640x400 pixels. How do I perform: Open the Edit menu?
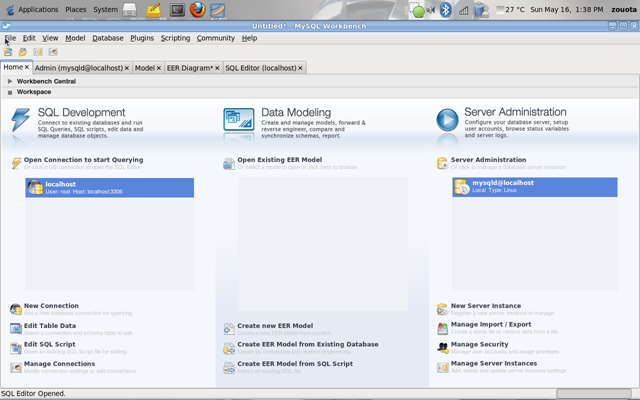(29, 38)
